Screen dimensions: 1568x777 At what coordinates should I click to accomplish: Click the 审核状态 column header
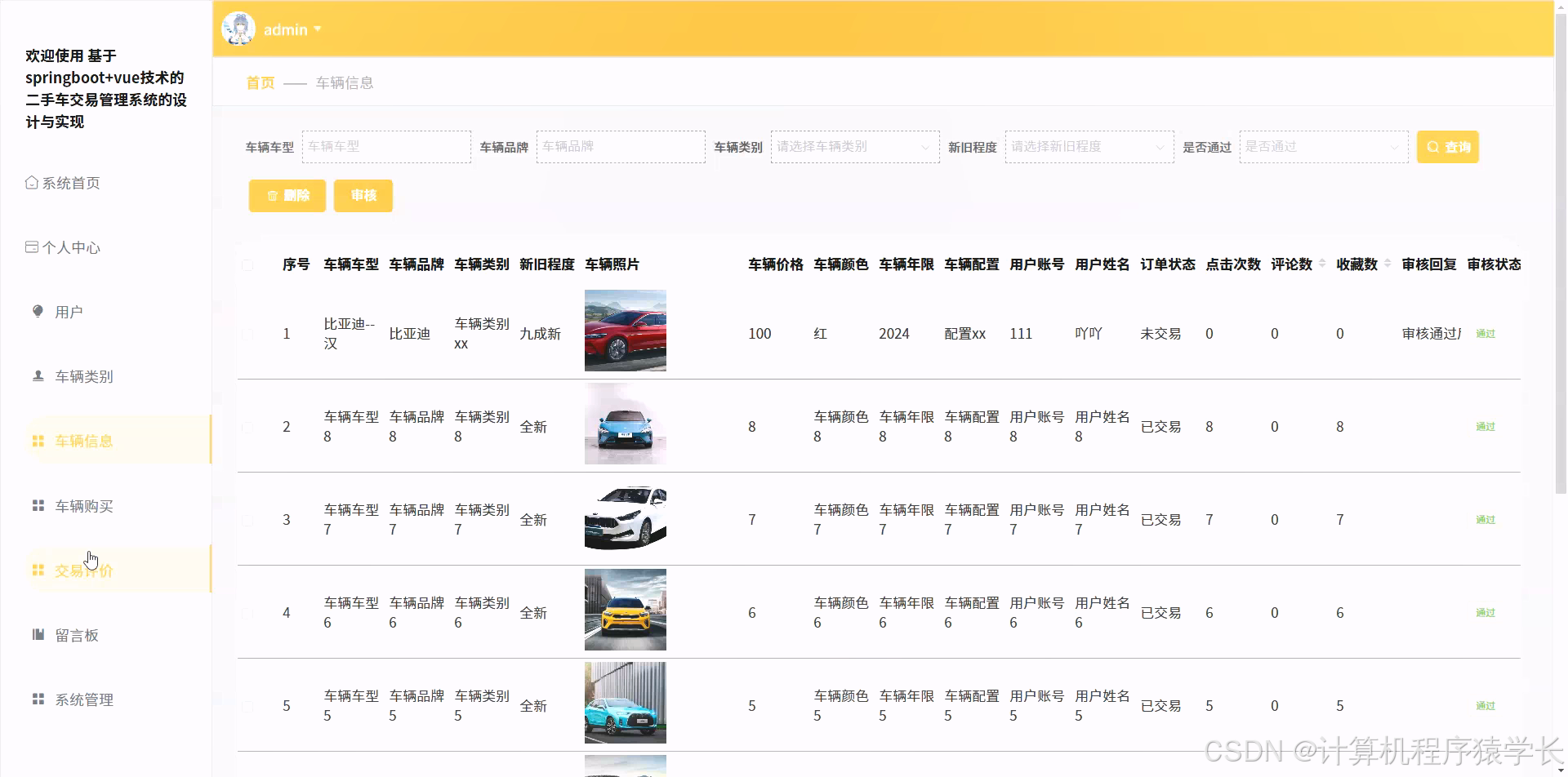click(x=1494, y=264)
